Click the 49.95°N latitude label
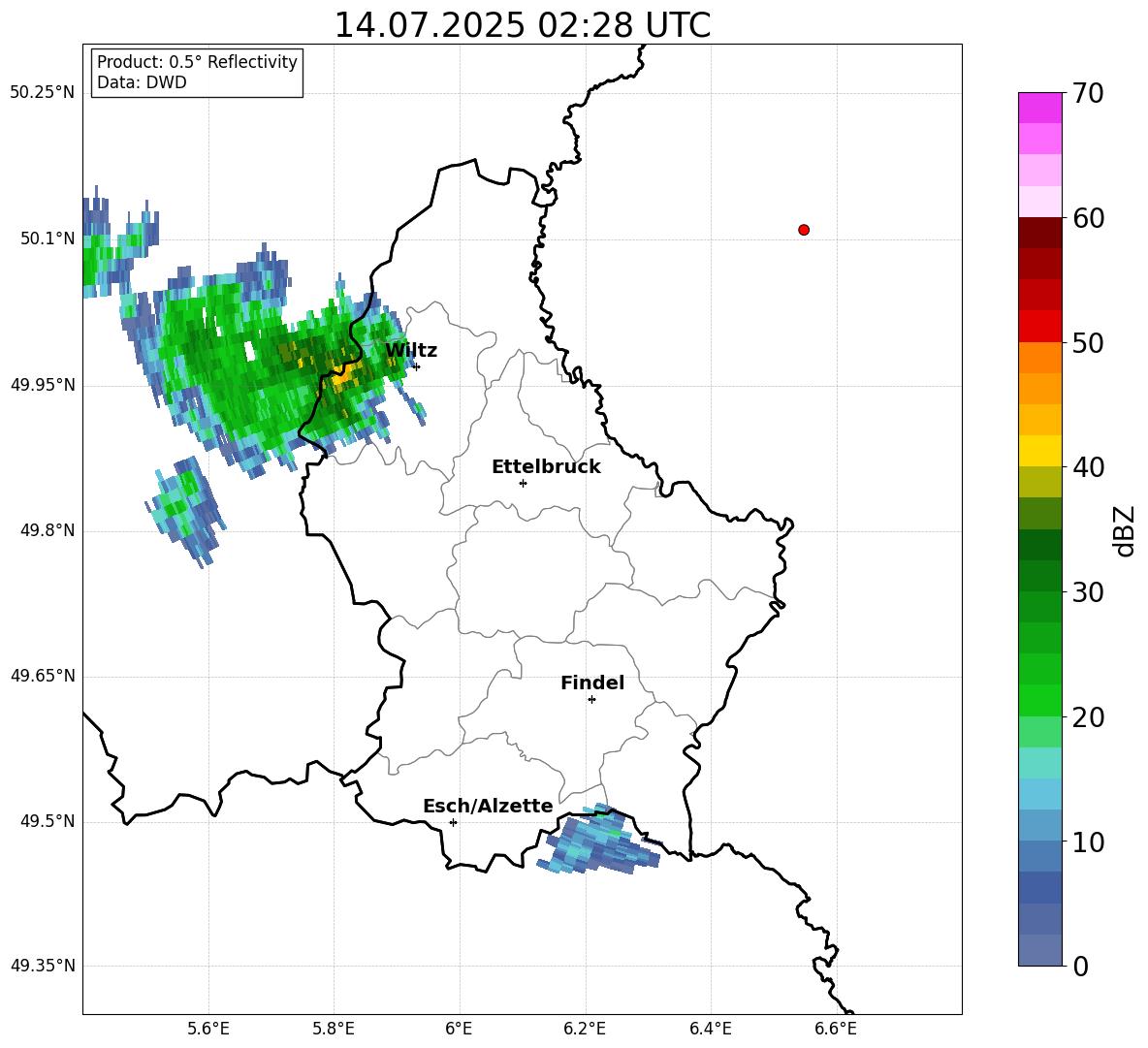 pos(43,385)
